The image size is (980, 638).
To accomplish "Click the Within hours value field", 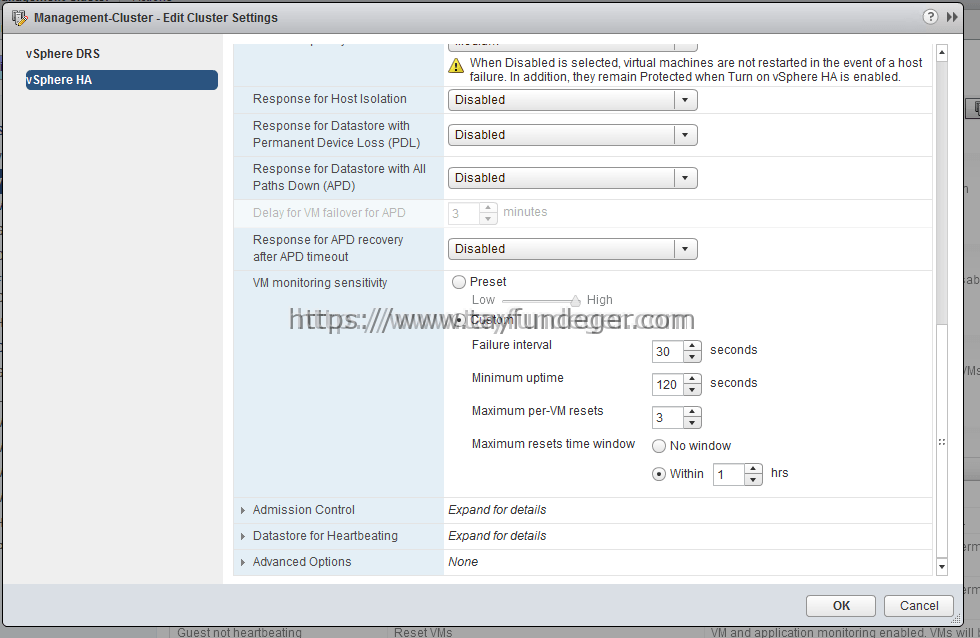I will pos(729,475).
